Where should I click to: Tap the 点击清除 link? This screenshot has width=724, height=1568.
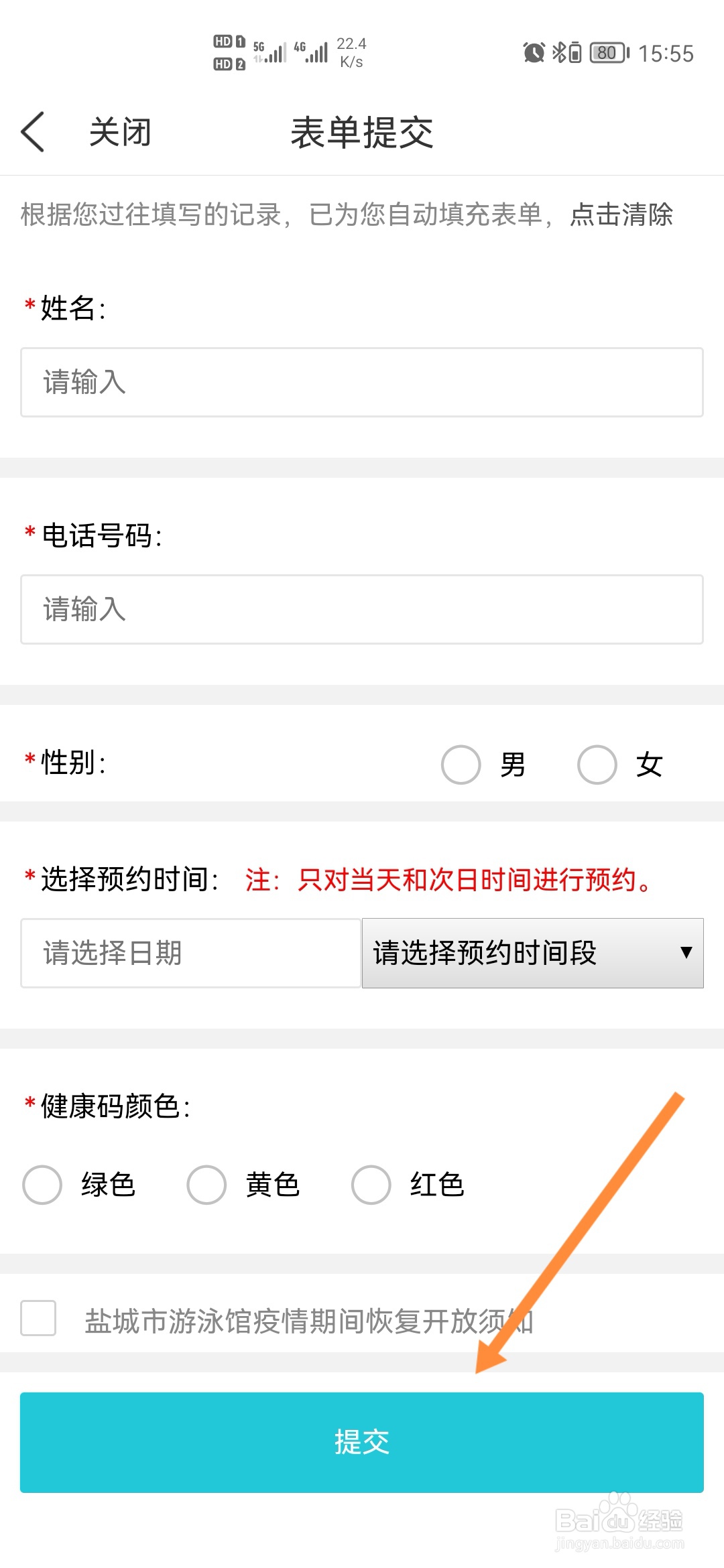click(x=621, y=215)
